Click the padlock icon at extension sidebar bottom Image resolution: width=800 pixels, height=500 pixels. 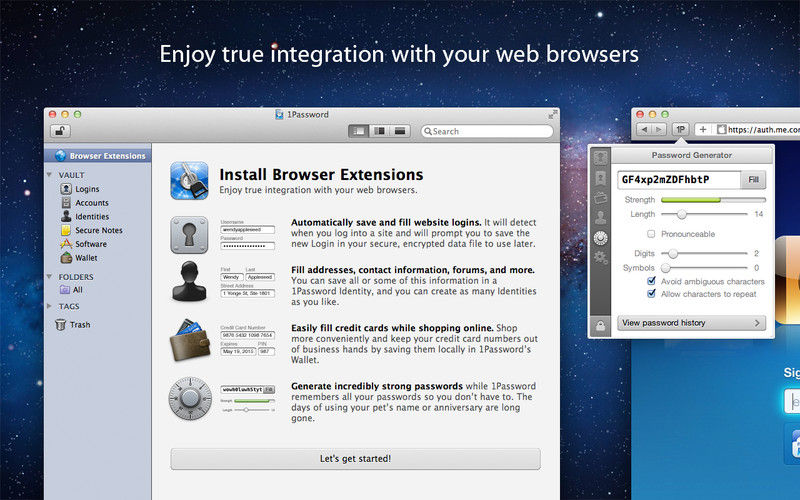[601, 326]
